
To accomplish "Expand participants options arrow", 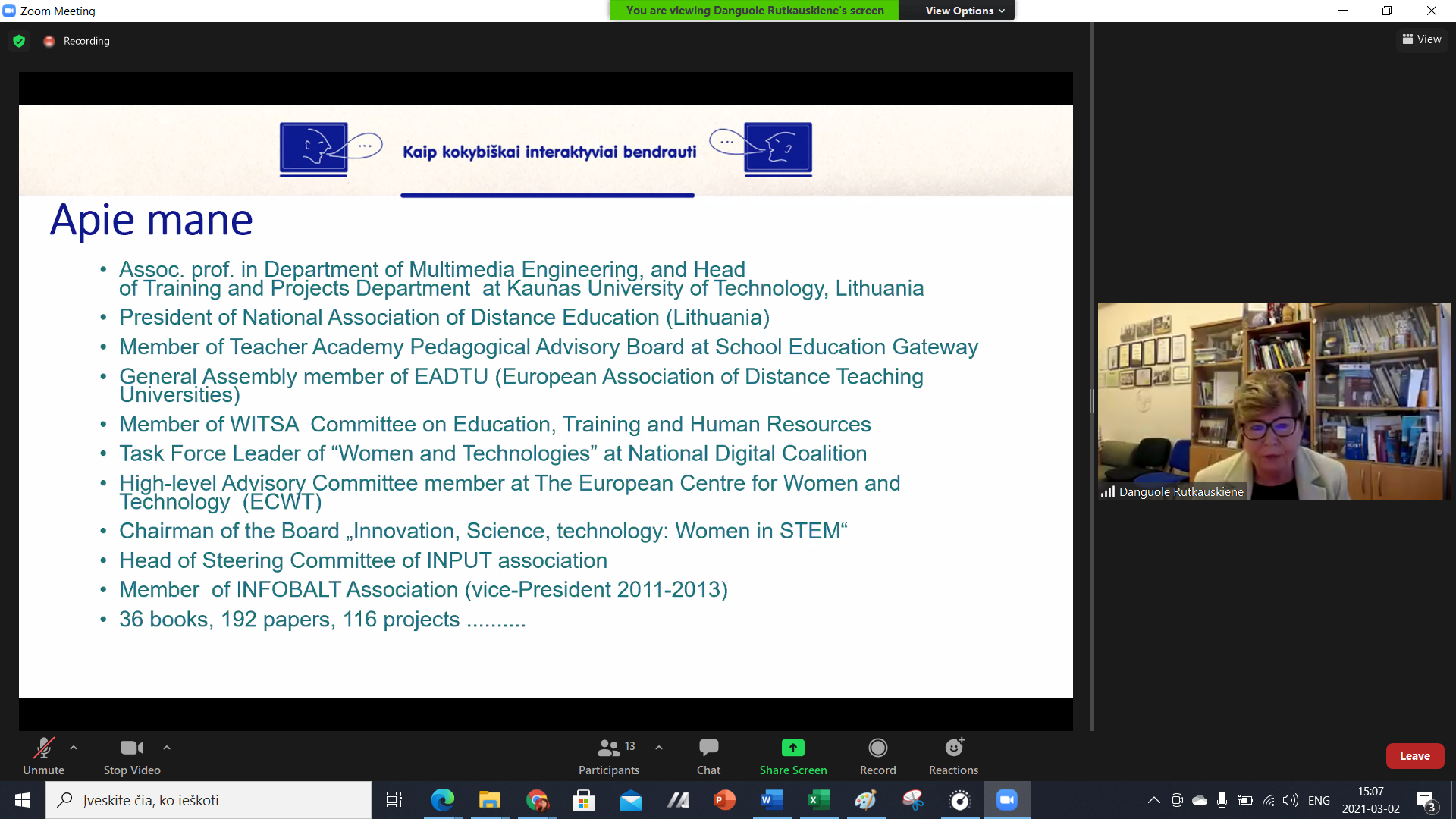I will 659,748.
